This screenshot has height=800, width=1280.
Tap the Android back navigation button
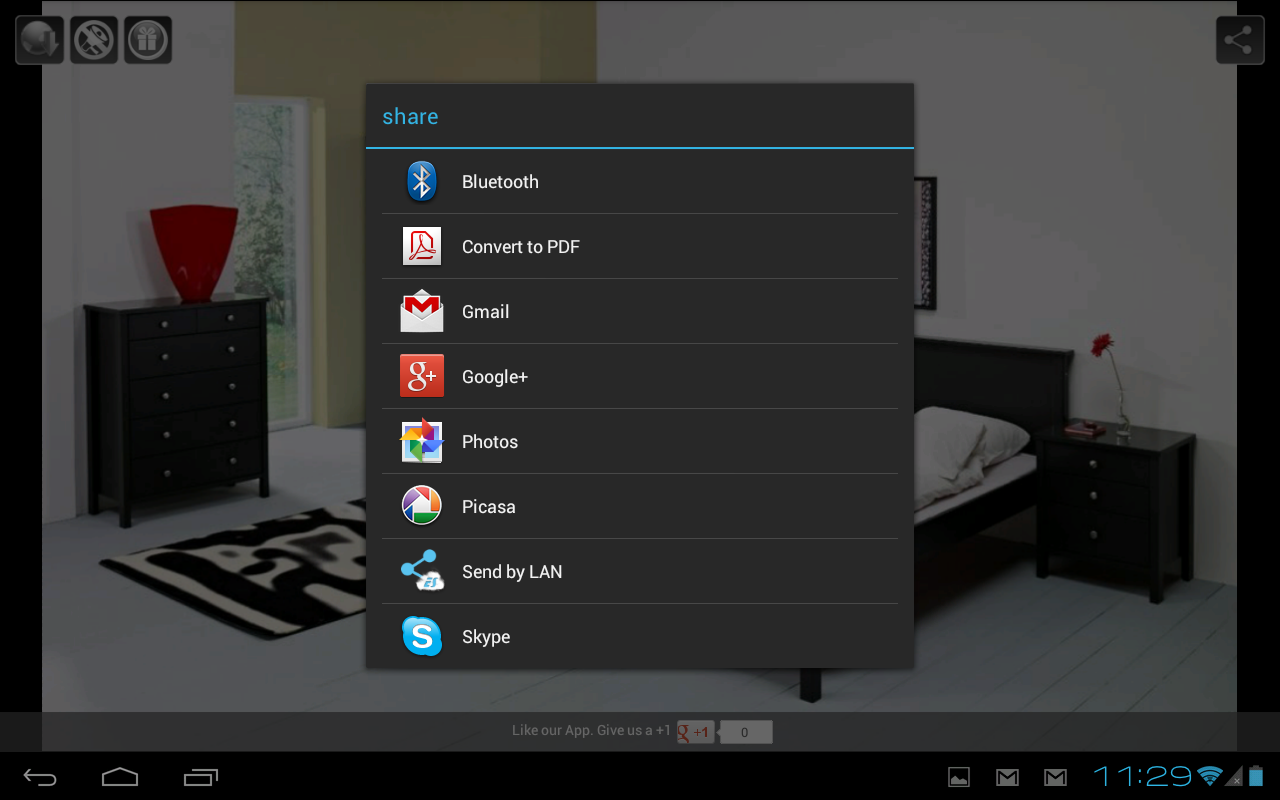41,777
